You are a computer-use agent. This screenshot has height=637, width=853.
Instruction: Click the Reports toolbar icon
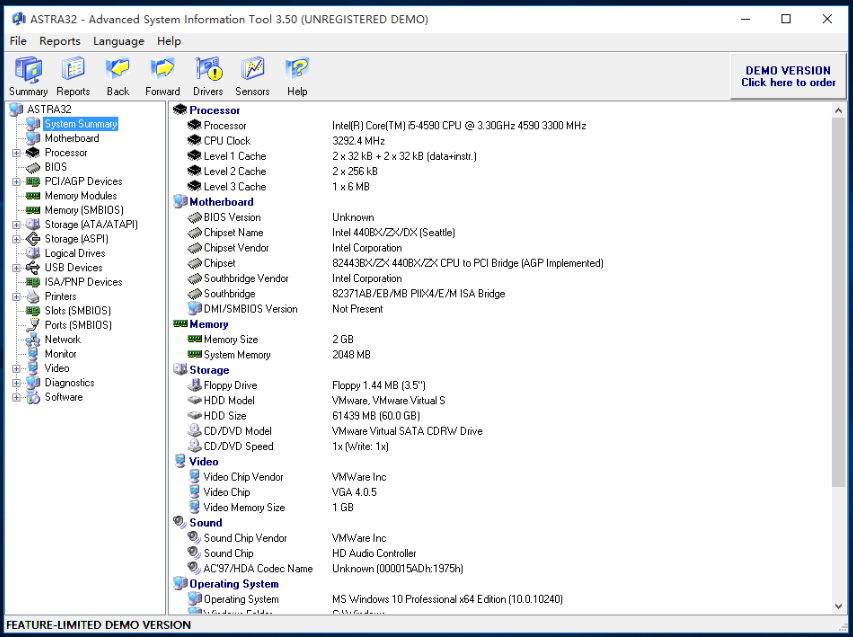(73, 70)
